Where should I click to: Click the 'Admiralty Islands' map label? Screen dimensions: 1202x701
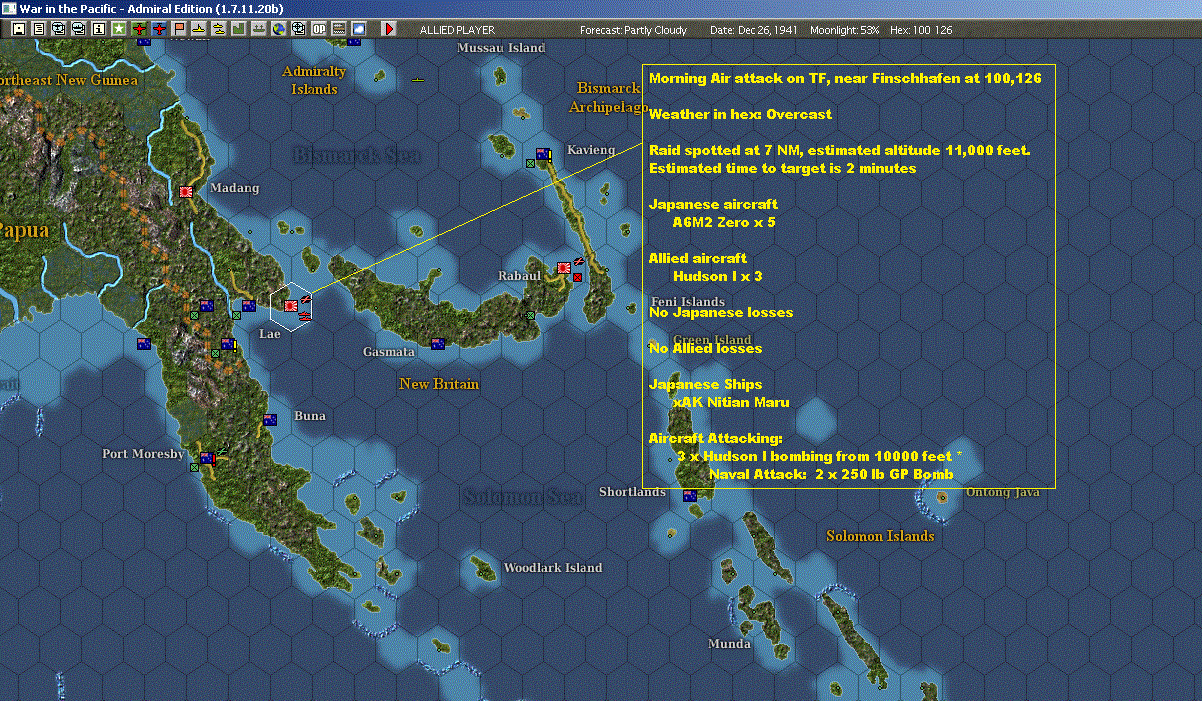coord(314,80)
